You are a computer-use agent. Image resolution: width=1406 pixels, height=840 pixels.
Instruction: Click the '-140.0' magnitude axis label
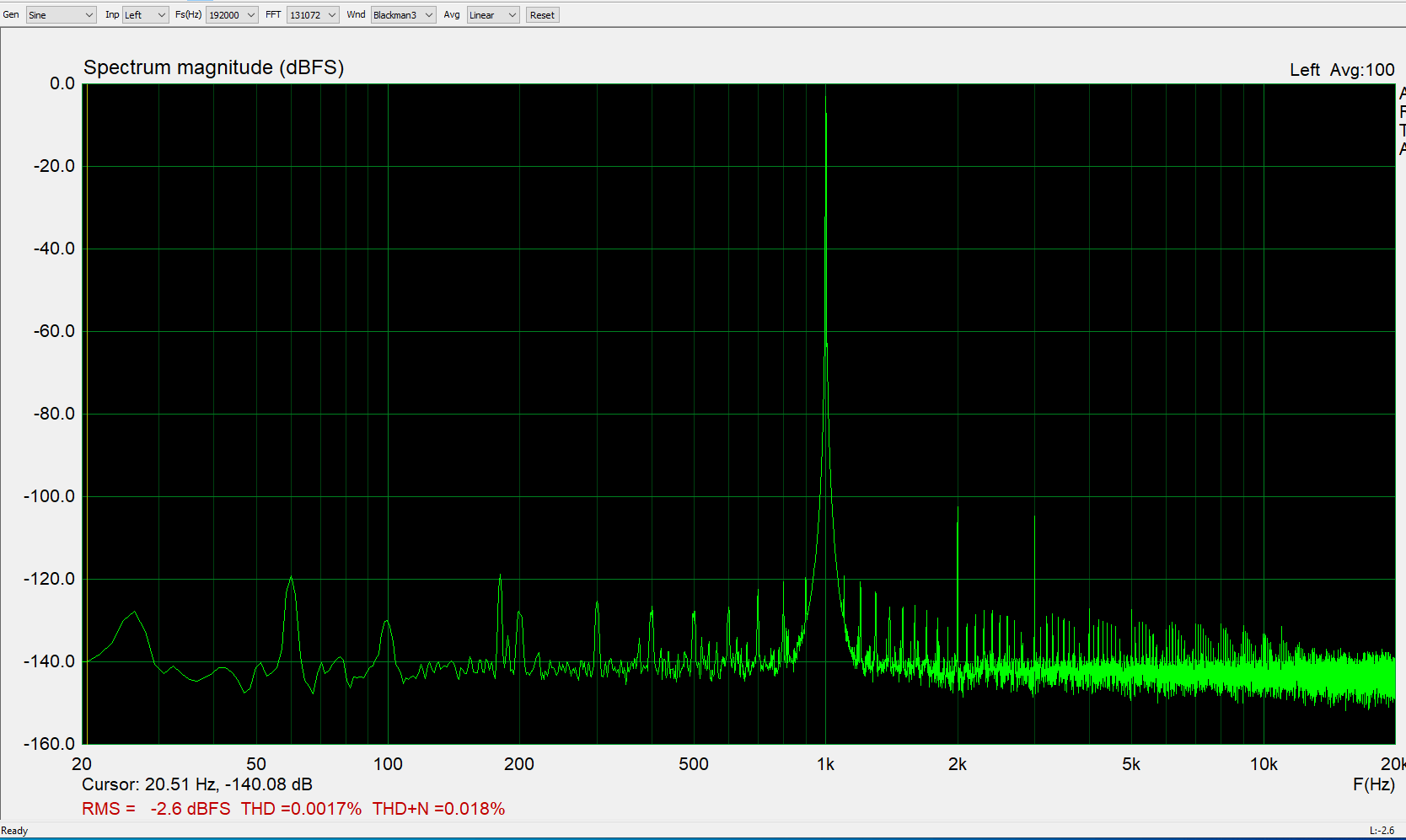[x=50, y=661]
